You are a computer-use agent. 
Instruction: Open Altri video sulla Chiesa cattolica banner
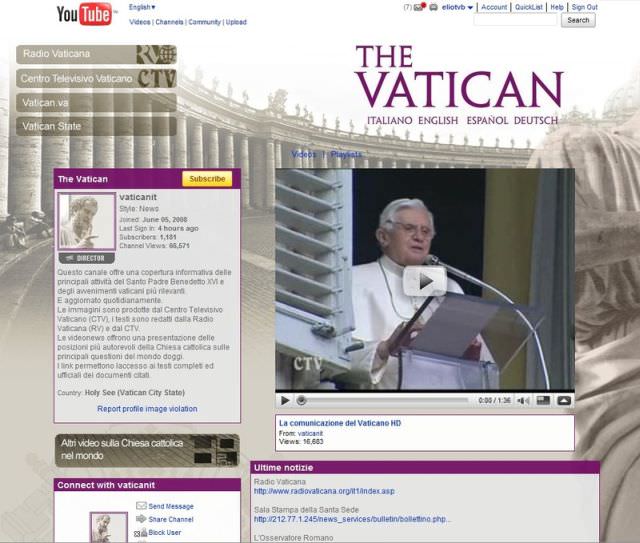(147, 450)
